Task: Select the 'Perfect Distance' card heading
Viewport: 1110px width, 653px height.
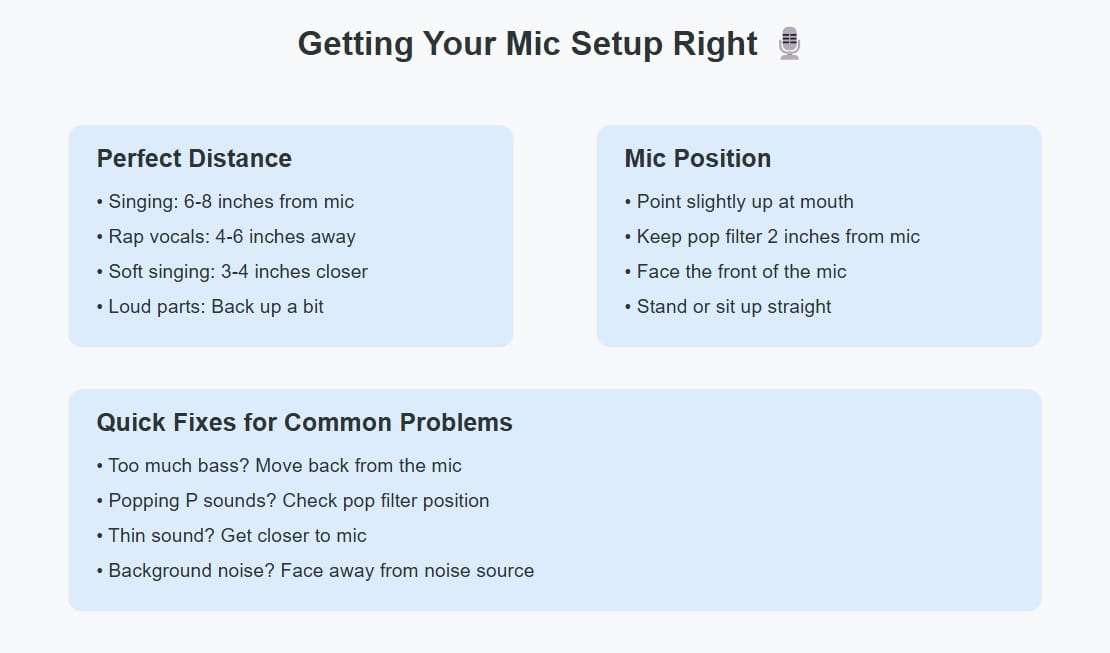Action: click(194, 159)
